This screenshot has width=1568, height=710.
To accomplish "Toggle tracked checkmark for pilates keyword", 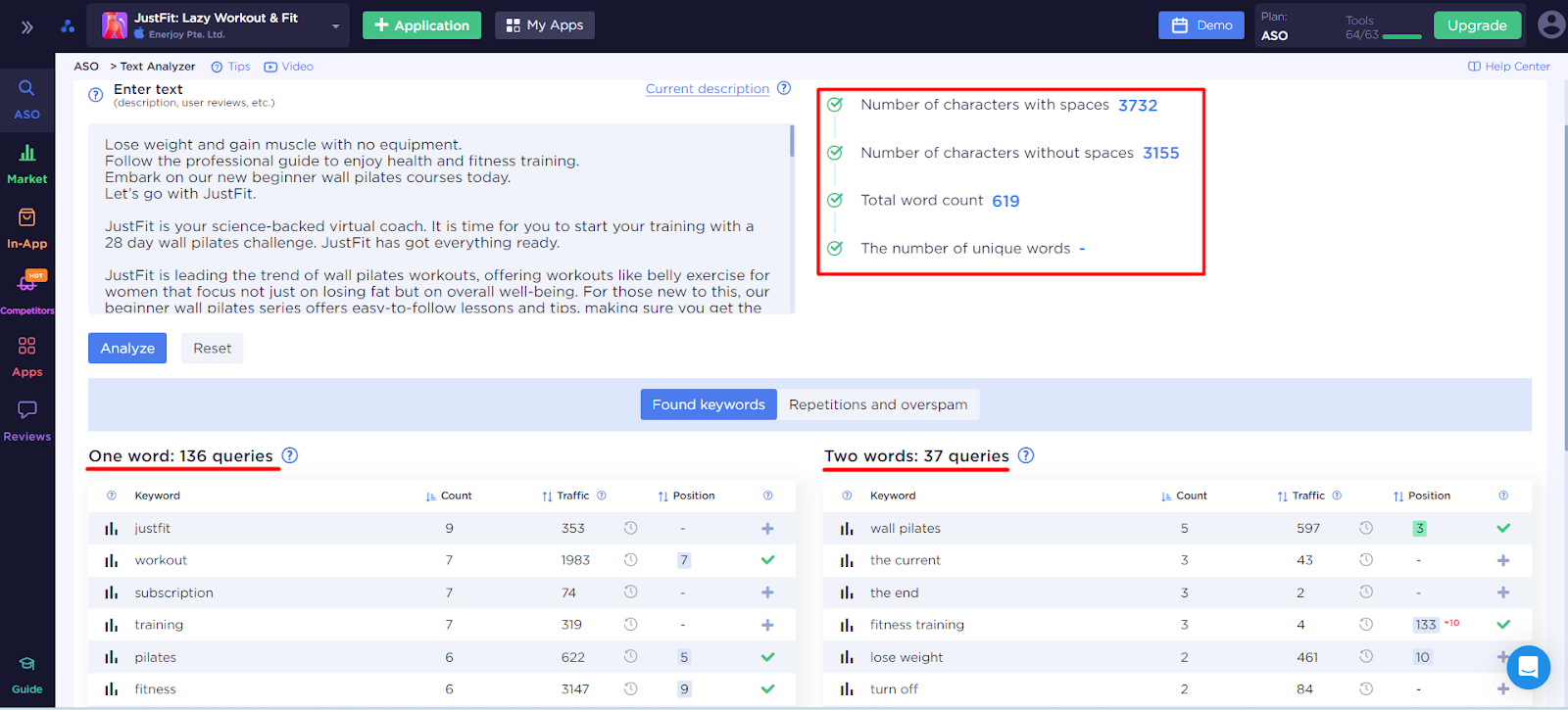I will pyautogui.click(x=767, y=657).
